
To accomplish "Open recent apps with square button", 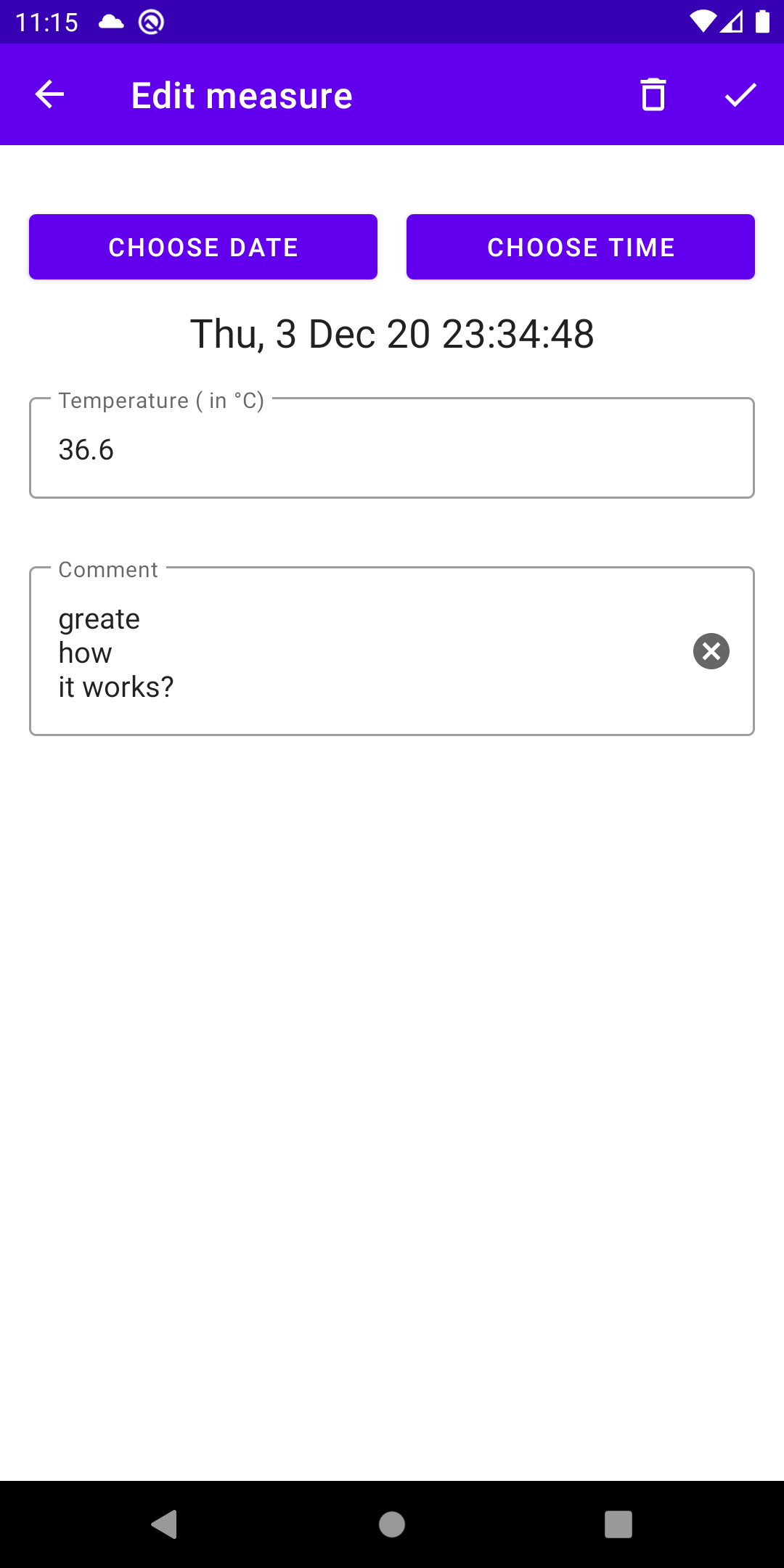I will click(618, 1524).
